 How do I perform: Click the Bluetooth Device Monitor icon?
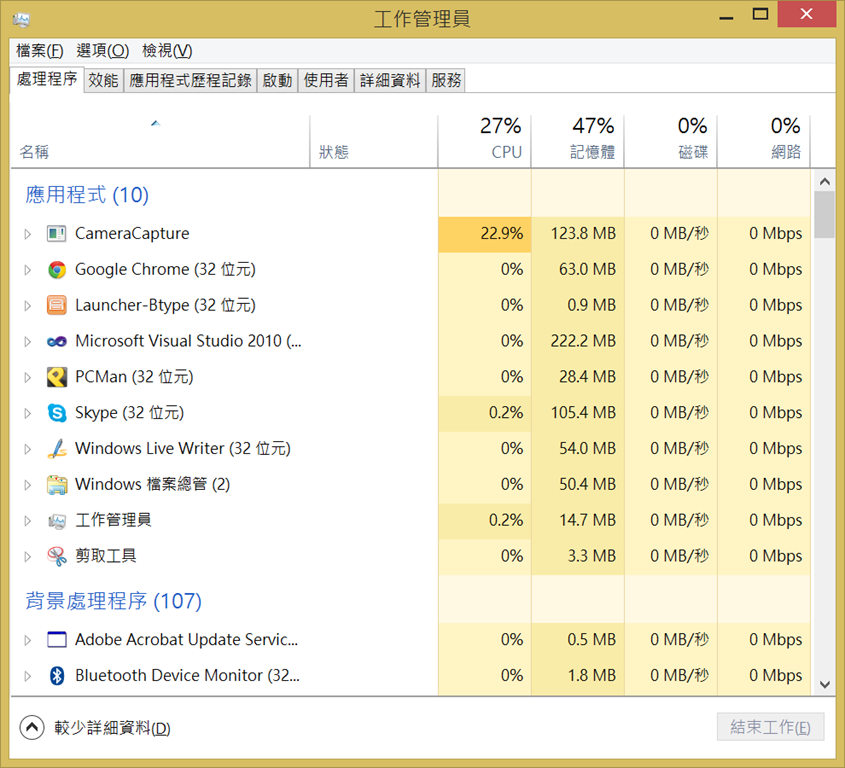pos(57,675)
